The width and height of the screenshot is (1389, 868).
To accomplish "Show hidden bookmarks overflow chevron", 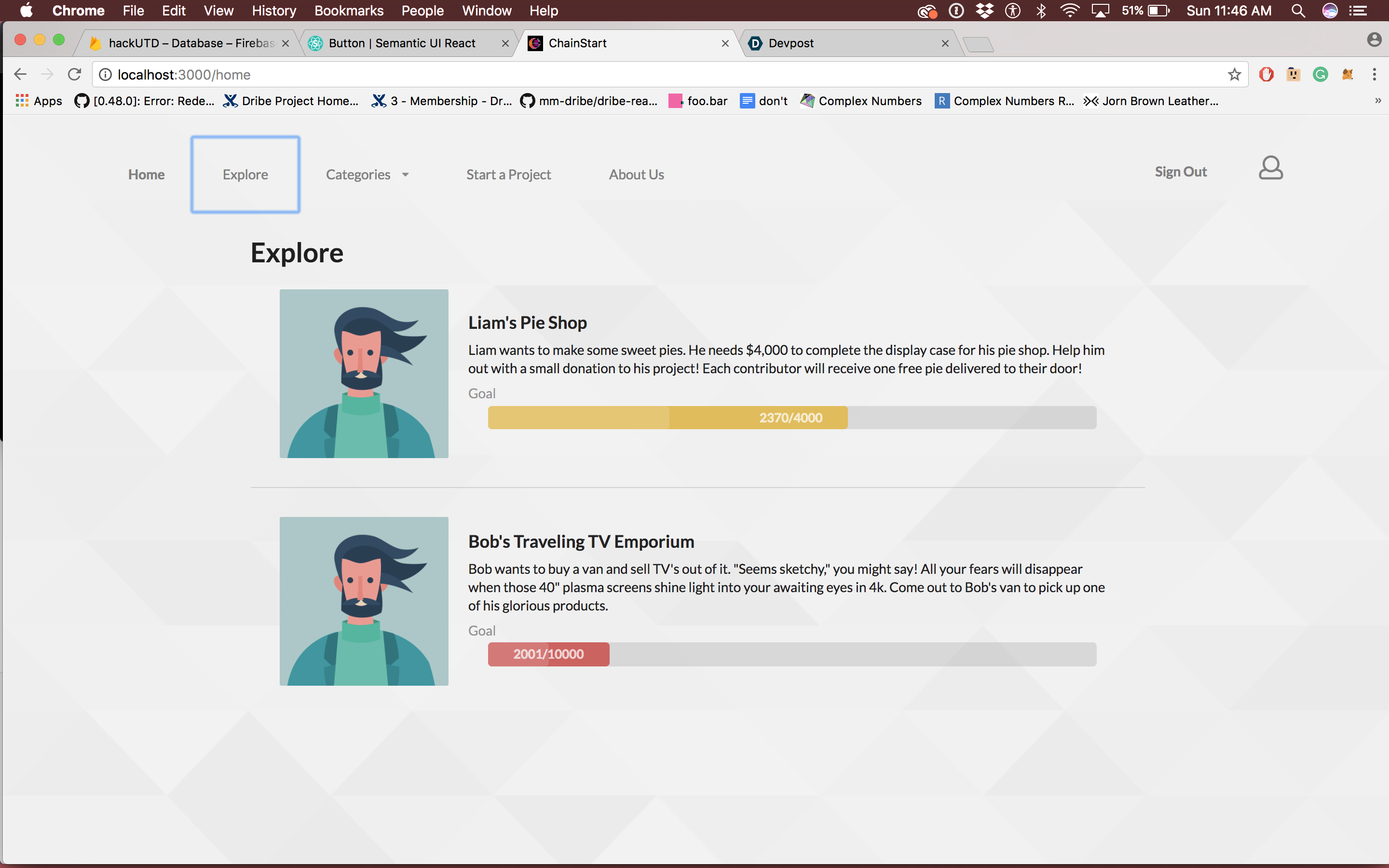I will coord(1377,101).
